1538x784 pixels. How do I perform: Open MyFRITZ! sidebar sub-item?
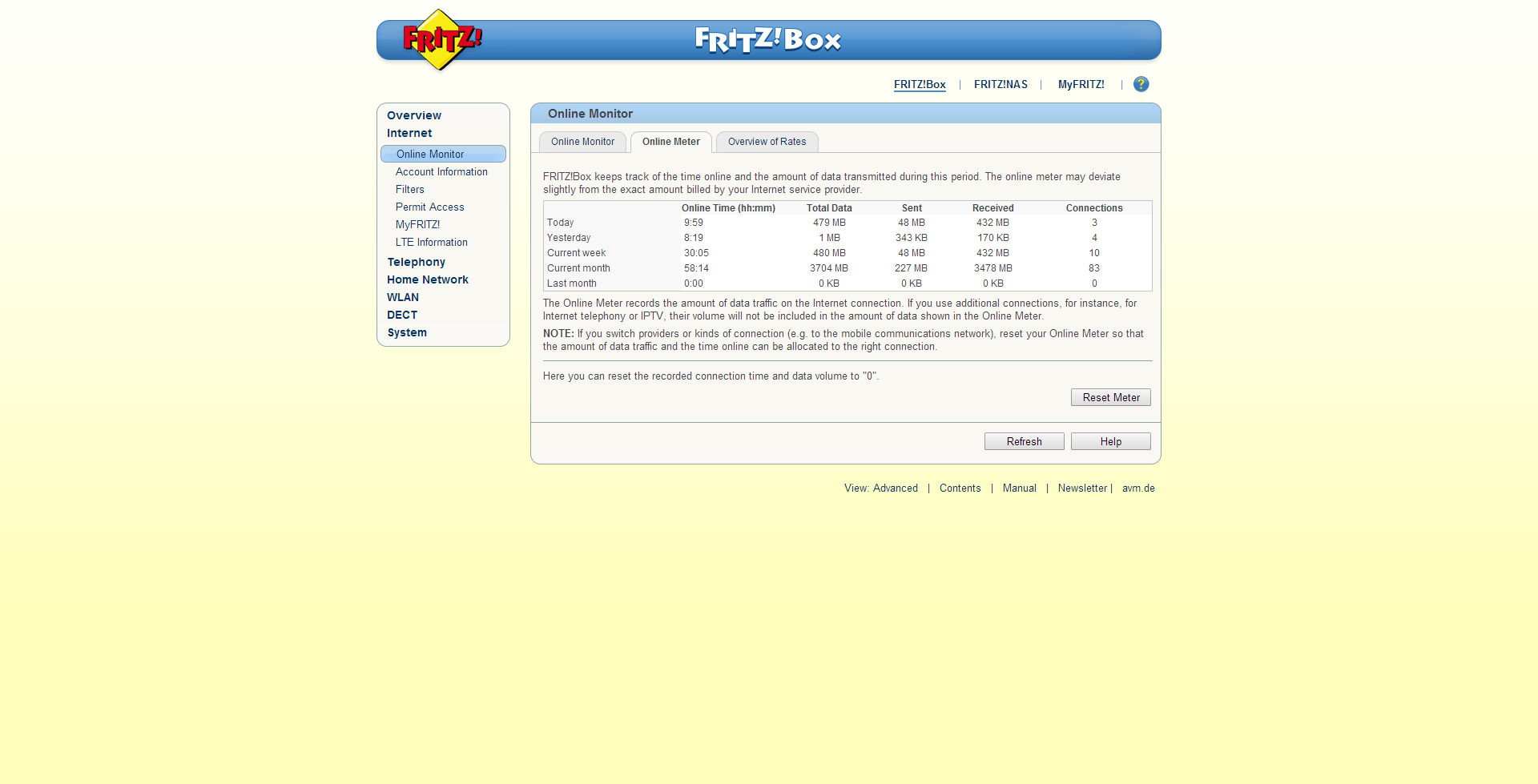point(417,224)
